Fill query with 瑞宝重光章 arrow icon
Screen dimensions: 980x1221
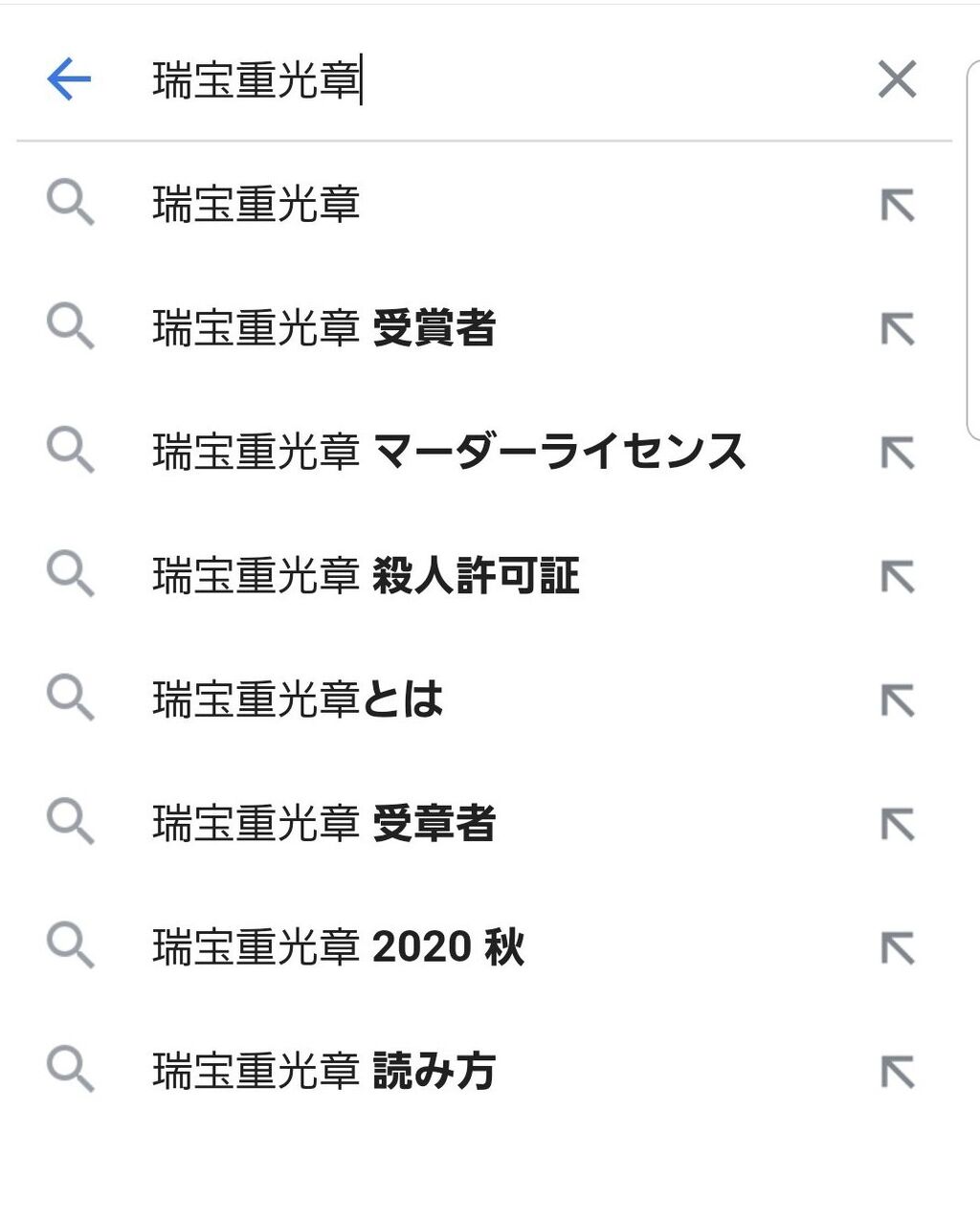tap(897, 206)
